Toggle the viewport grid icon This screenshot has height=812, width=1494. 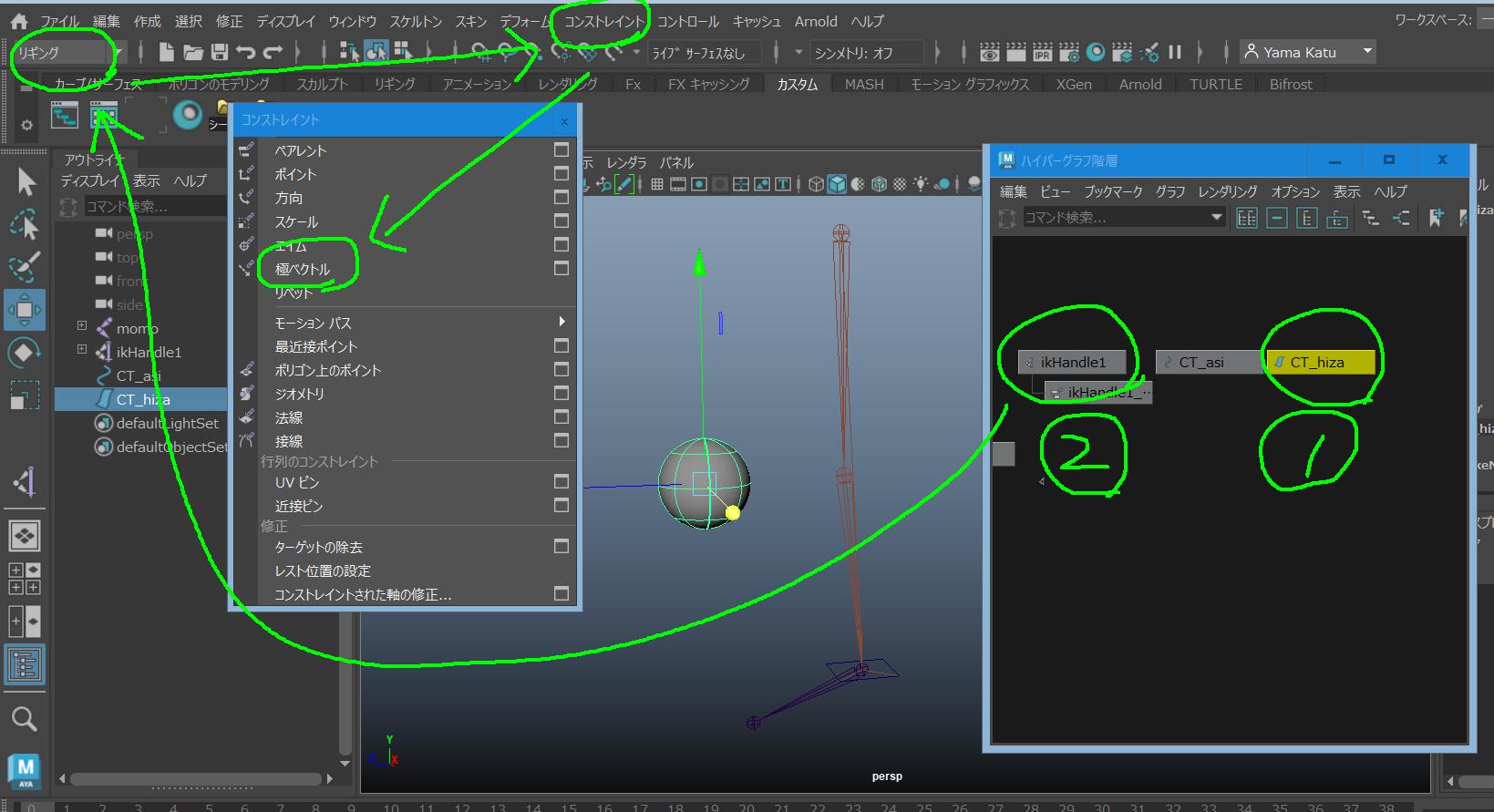657,184
